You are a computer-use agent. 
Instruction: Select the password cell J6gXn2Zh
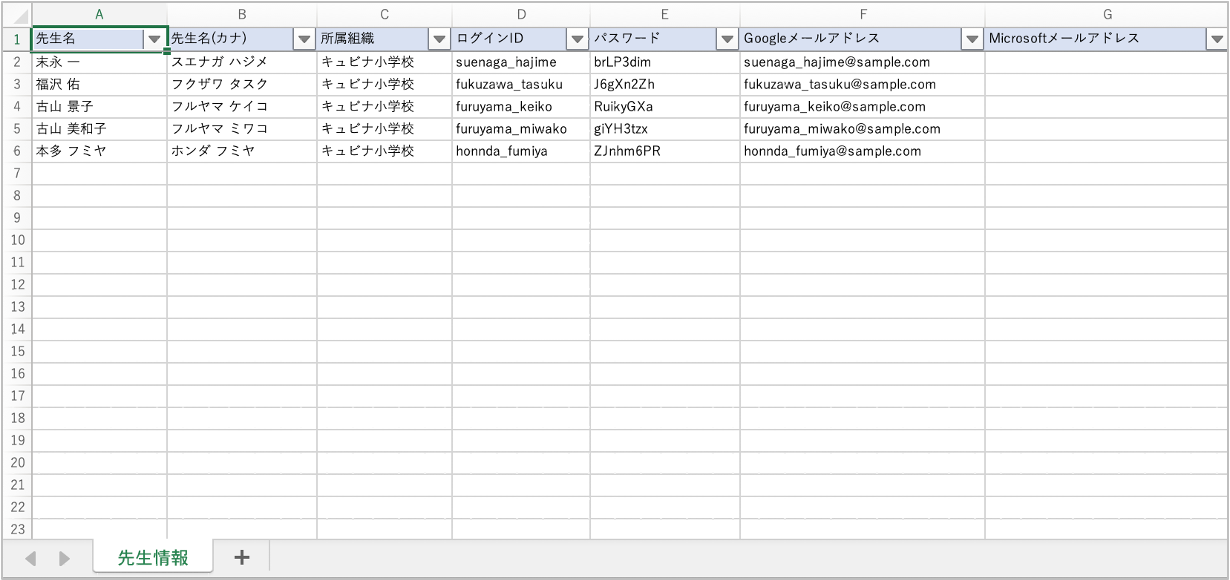[x=665, y=84]
